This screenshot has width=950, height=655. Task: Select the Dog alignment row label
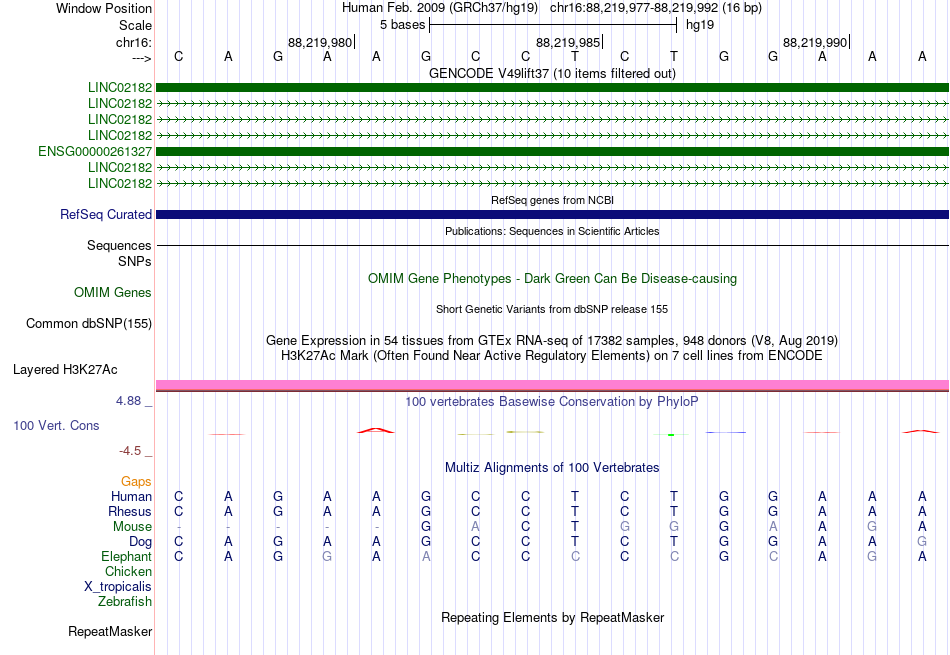pyautogui.click(x=141, y=542)
